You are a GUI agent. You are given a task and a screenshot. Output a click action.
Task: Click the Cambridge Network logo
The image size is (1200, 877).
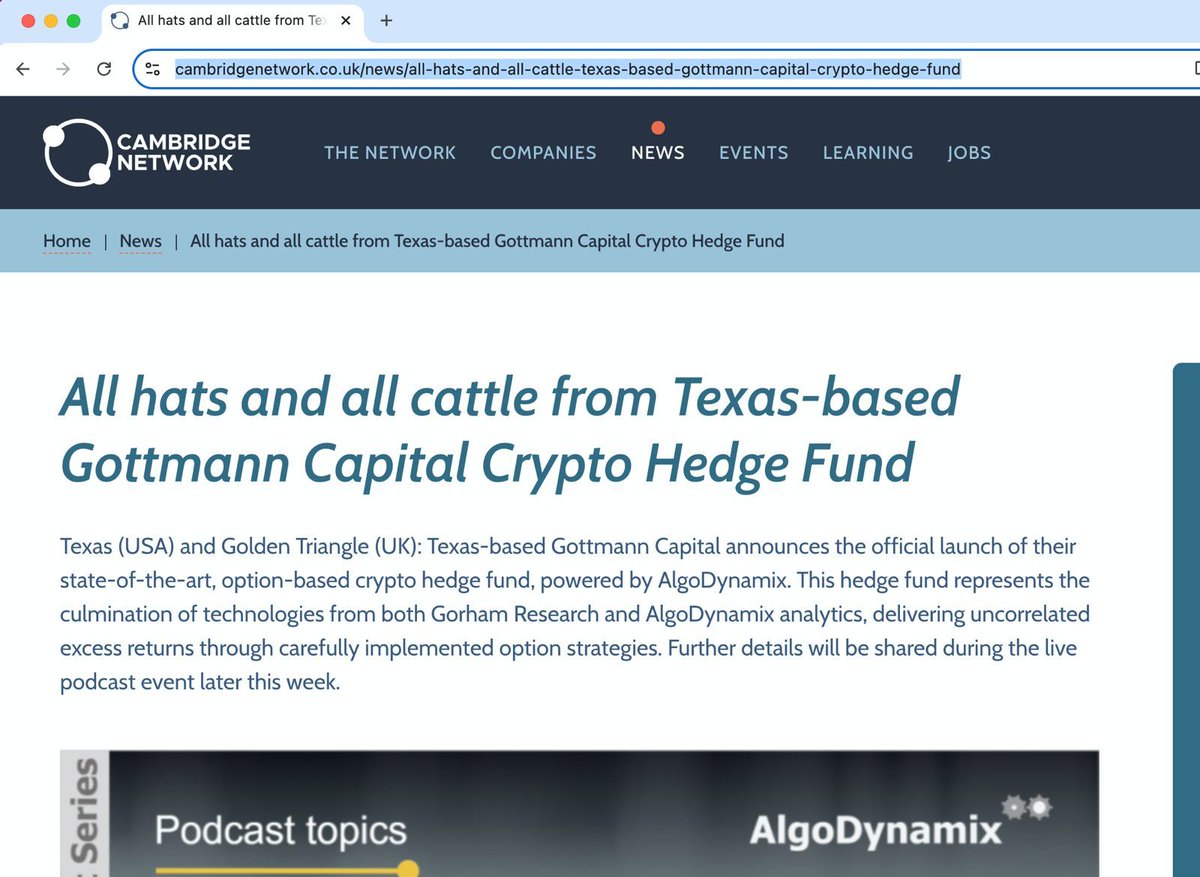click(x=147, y=152)
